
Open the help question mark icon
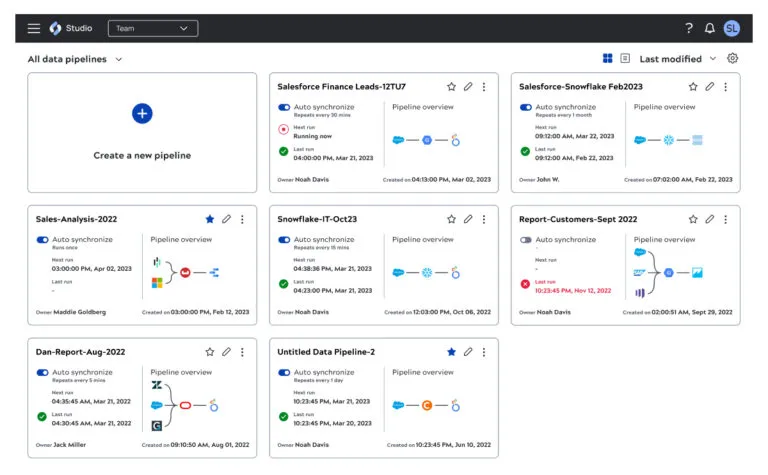[x=689, y=28]
